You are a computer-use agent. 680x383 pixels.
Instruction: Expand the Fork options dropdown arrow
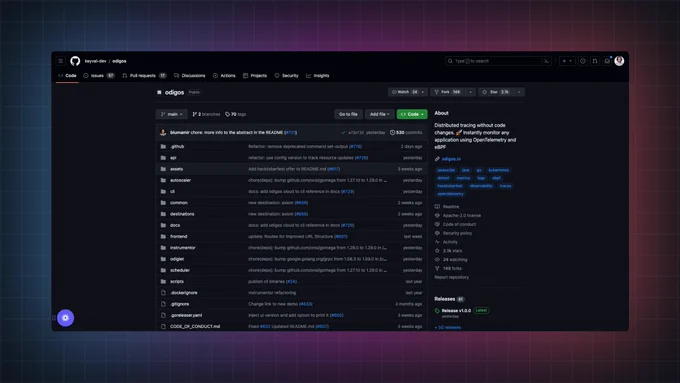470,92
